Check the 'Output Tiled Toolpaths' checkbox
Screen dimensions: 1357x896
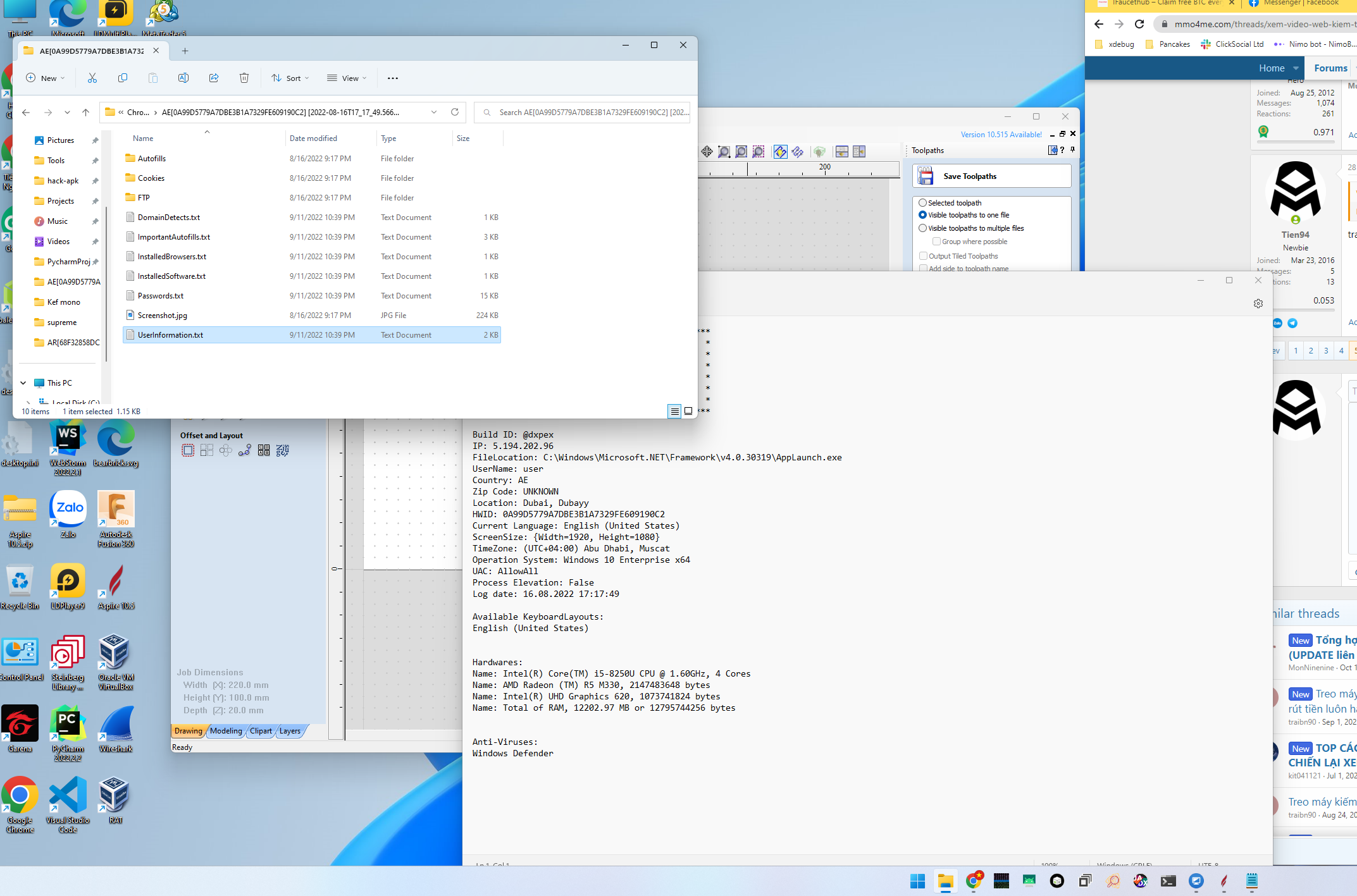[x=923, y=256]
